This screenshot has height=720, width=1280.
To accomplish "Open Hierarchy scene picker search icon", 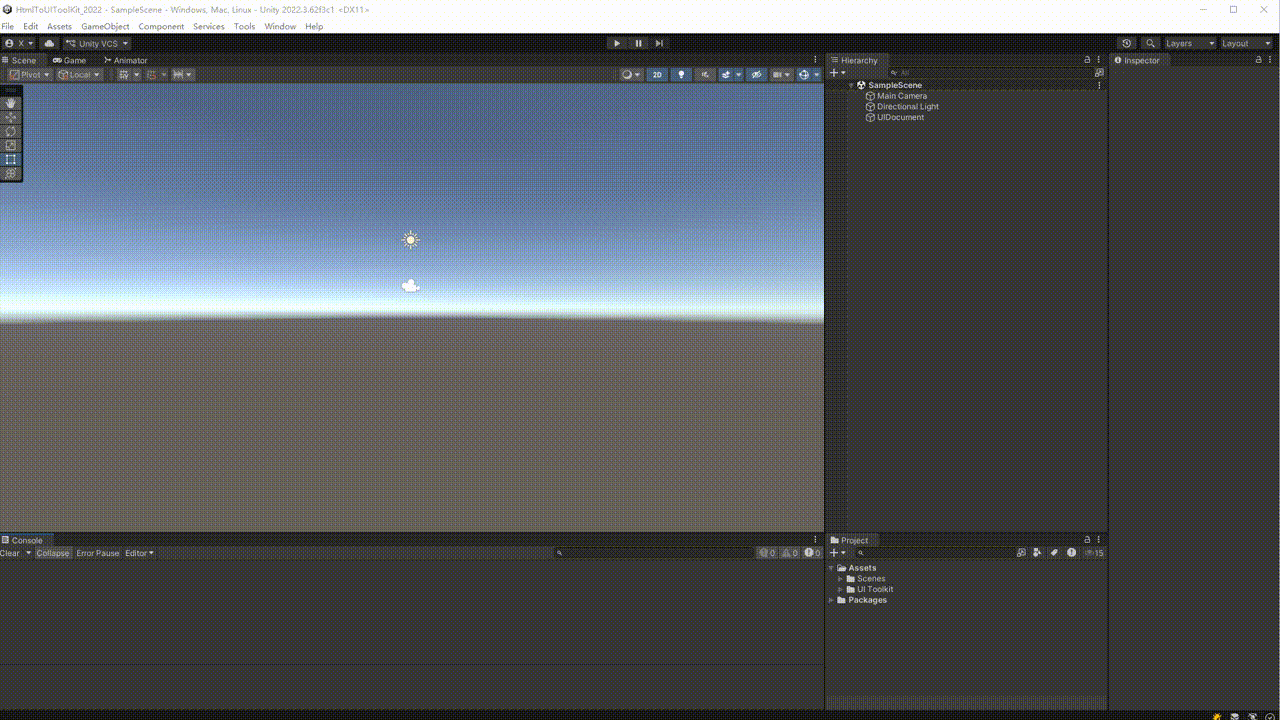I will pyautogui.click(x=1099, y=73).
